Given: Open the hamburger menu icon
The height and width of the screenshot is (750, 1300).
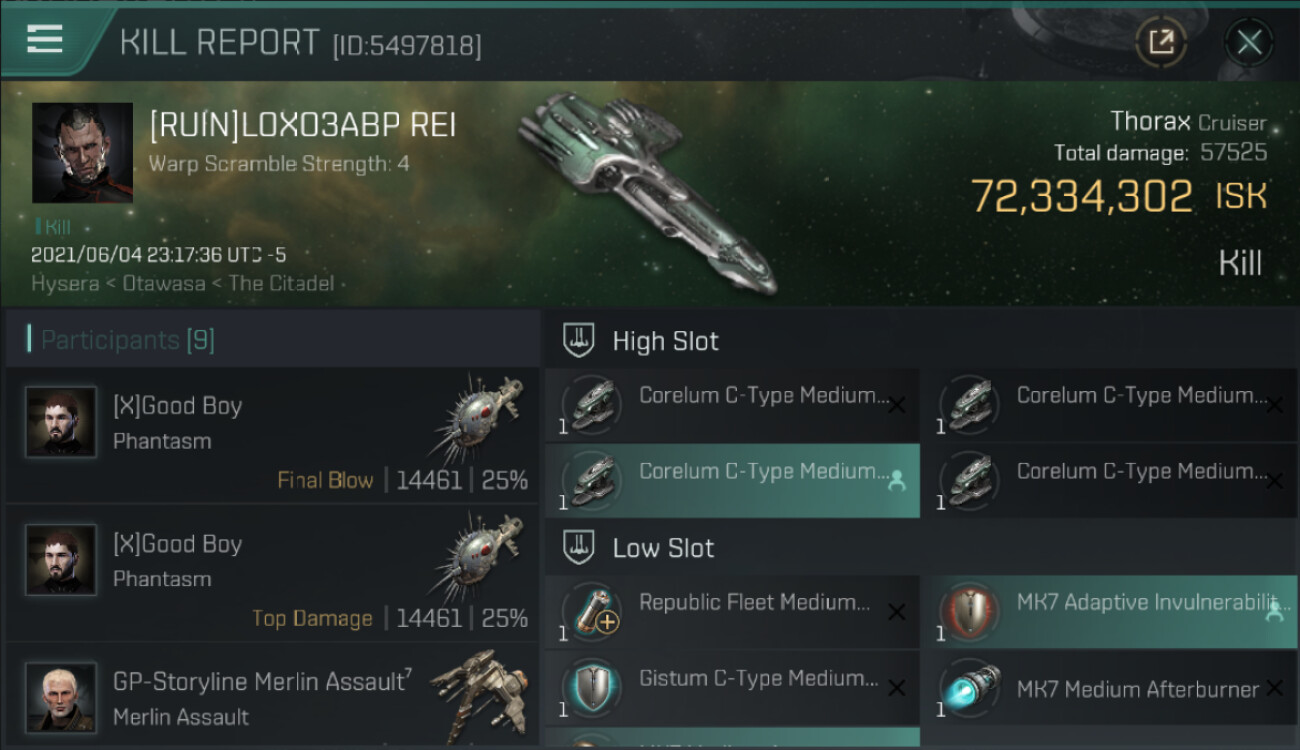Looking at the screenshot, I should pyautogui.click(x=45, y=40).
